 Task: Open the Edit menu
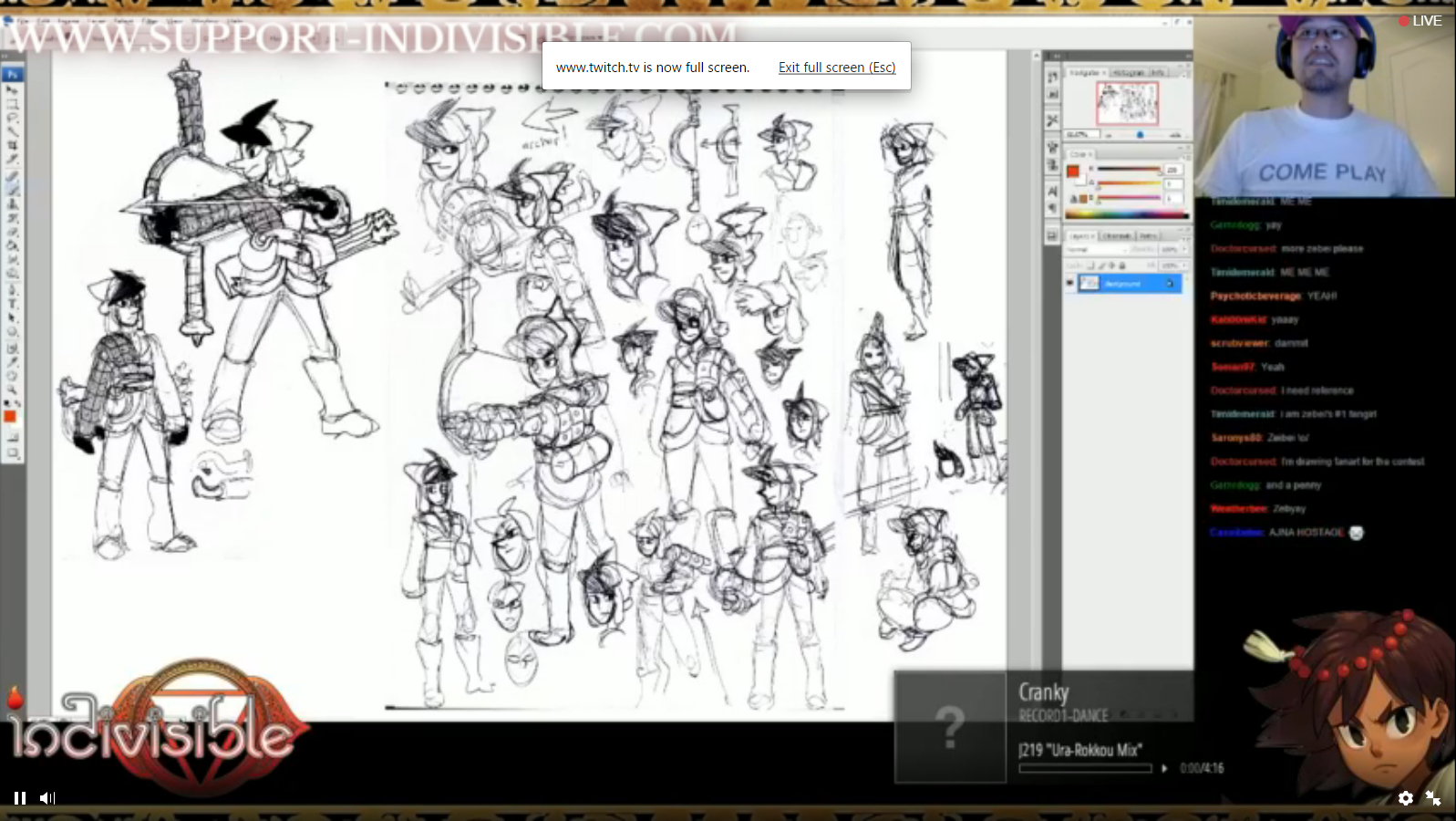(x=44, y=20)
